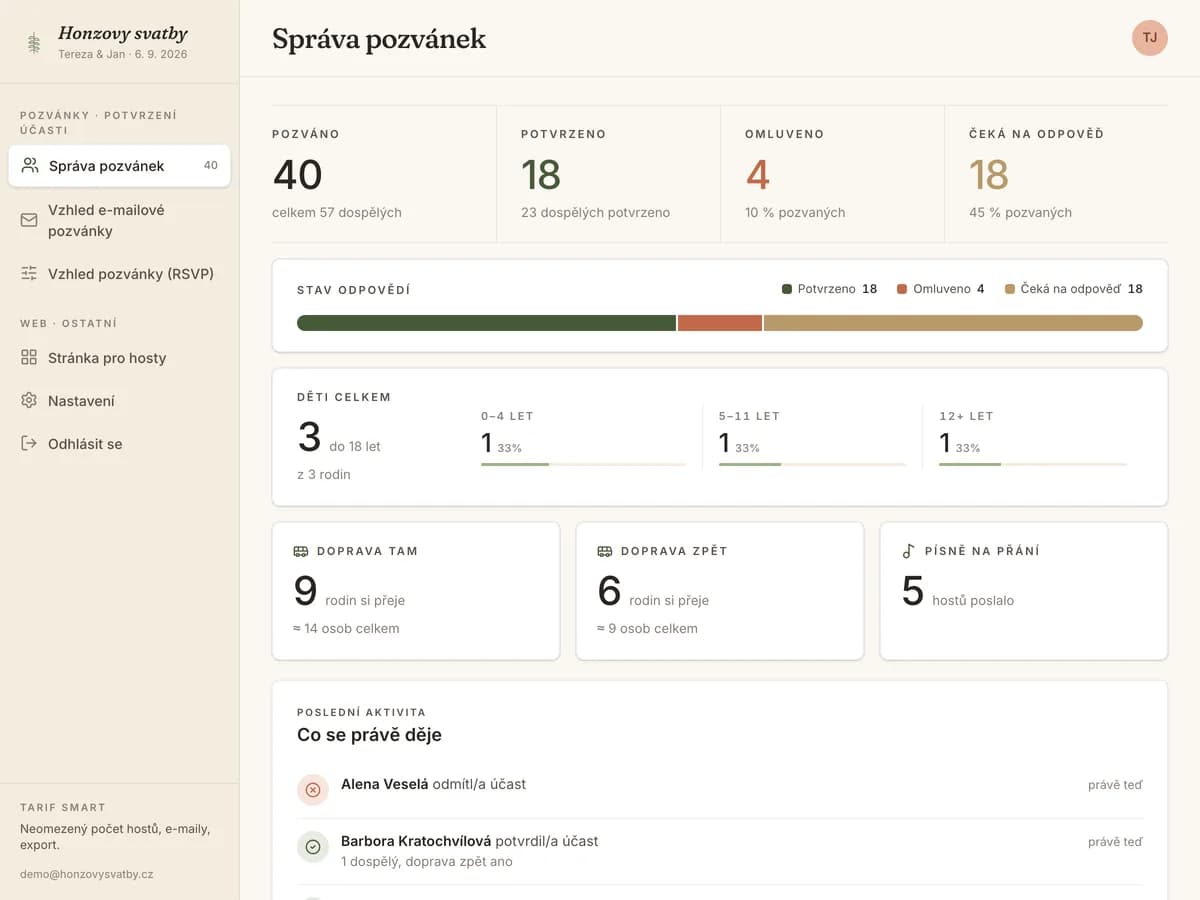Open Vzhled e-mailové pozvánky in the sidebar

pos(119,220)
